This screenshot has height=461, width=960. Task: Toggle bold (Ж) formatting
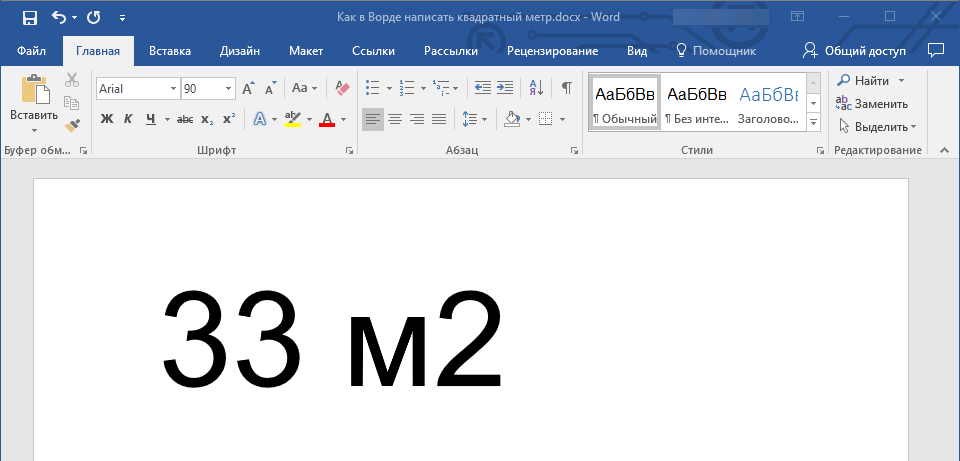[x=107, y=119]
